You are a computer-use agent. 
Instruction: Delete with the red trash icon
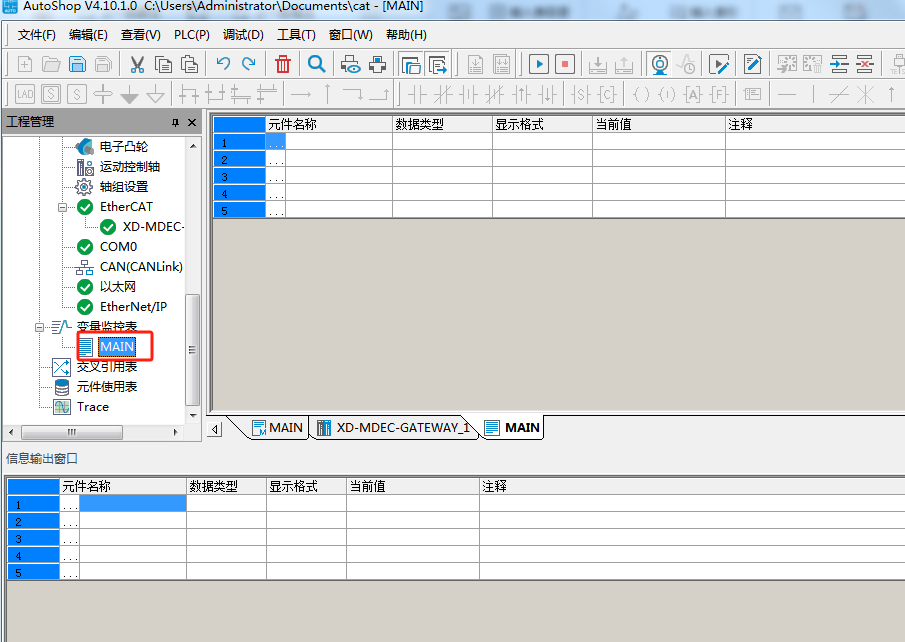283,64
